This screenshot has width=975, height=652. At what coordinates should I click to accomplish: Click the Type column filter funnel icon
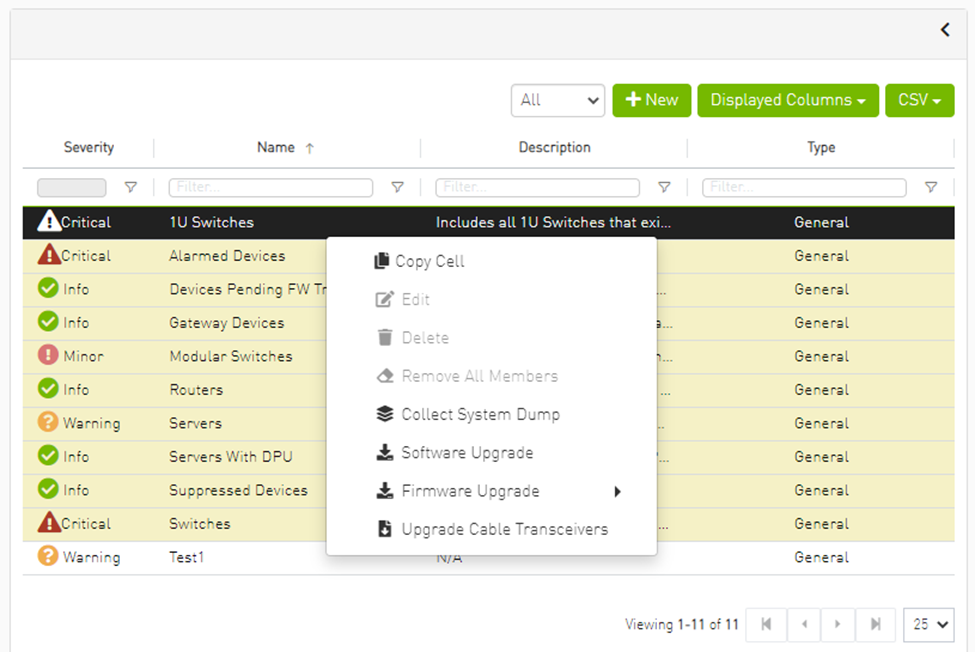point(931,187)
